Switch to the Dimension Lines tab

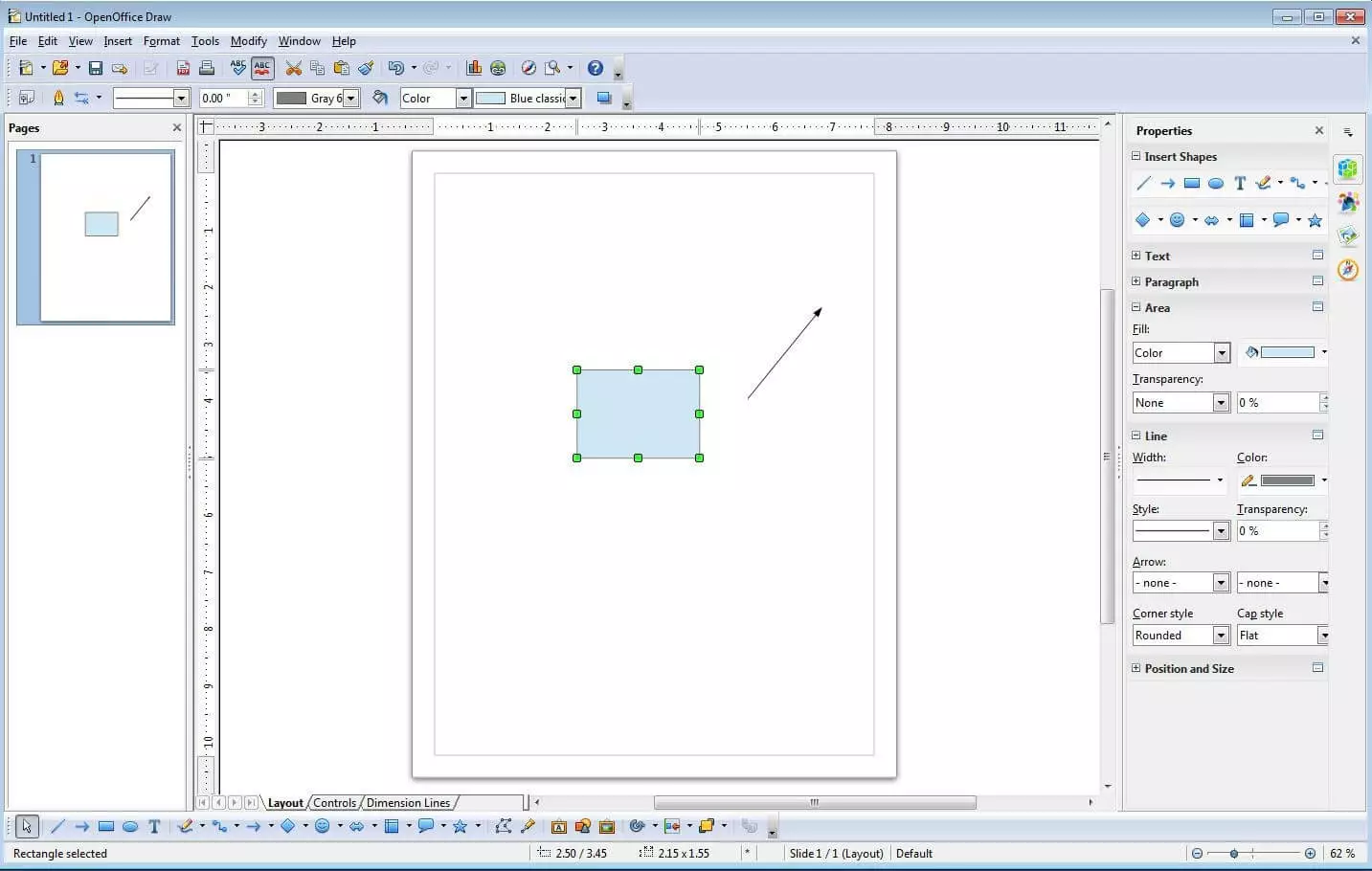[408, 803]
